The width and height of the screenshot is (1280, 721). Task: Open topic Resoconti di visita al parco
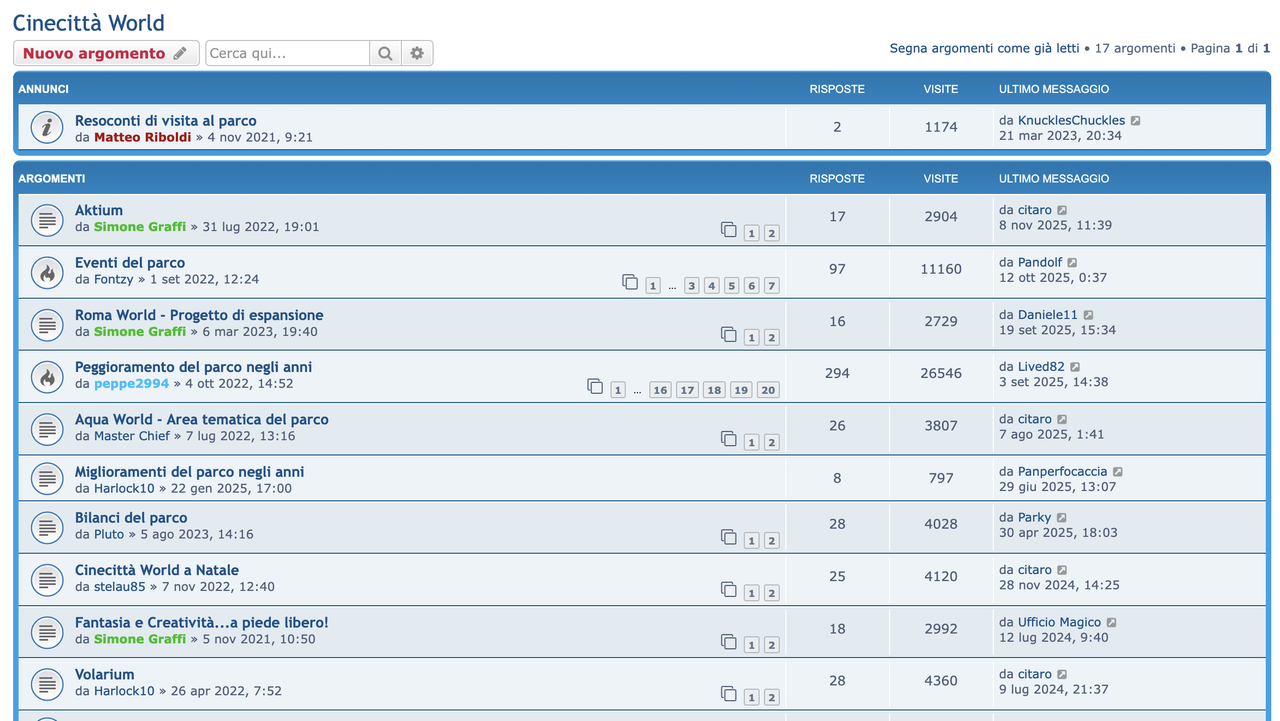[166, 120]
